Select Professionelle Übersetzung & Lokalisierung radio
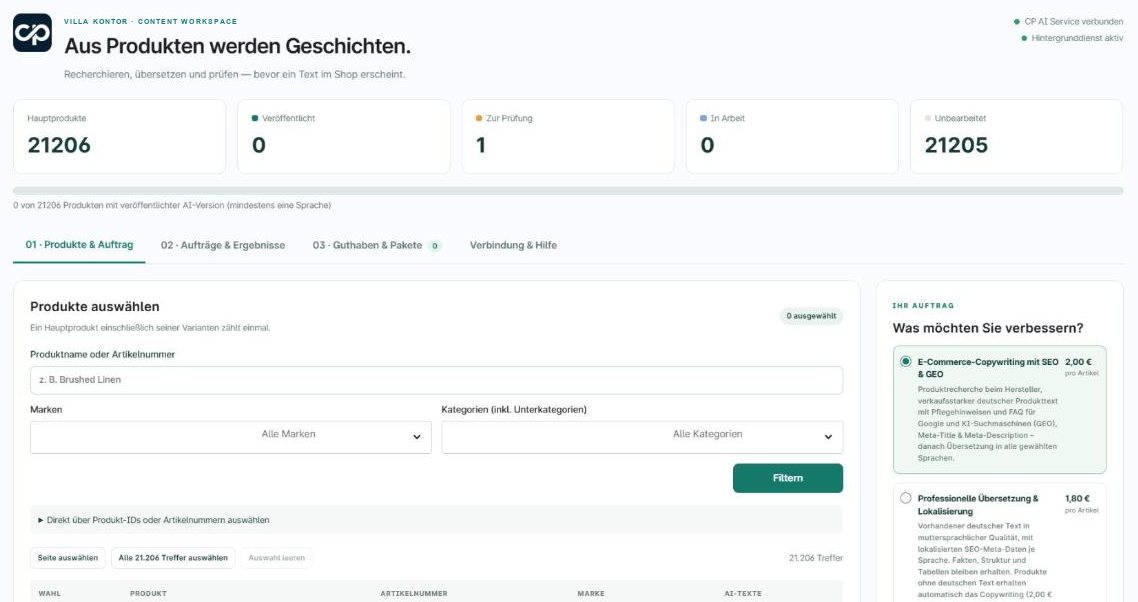Viewport: 1138px width, 602px height. point(906,497)
